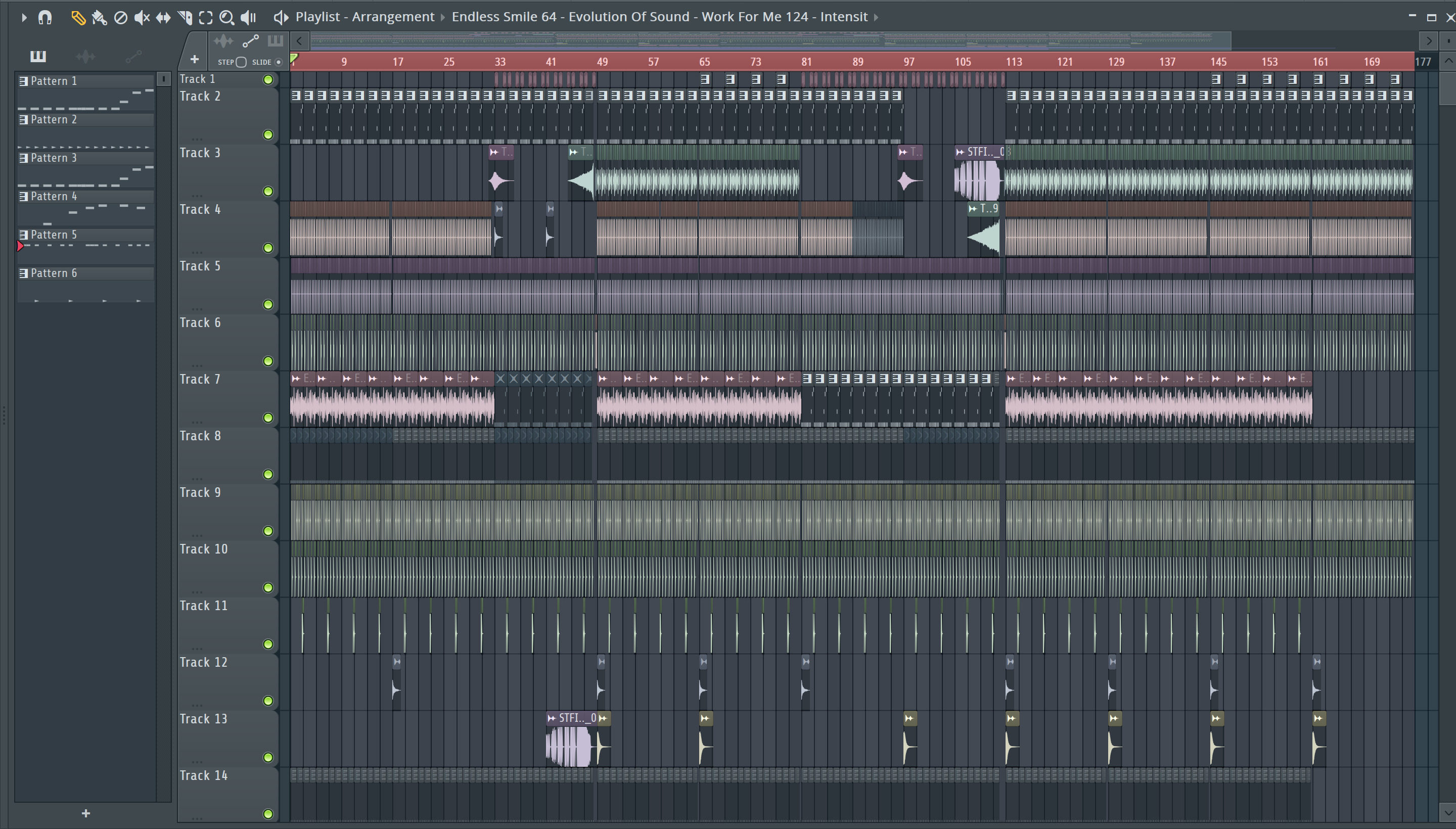Viewport: 1456px width, 829px height.
Task: Mute Track 7 with its green light
Action: click(x=267, y=418)
